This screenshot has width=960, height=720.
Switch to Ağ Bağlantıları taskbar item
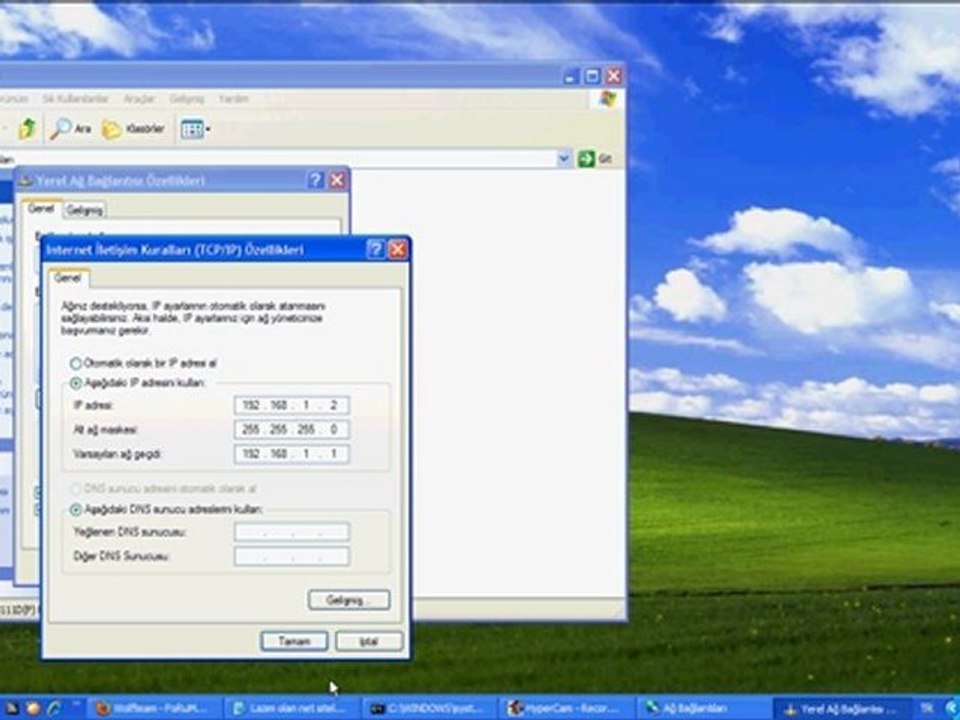[703, 708]
